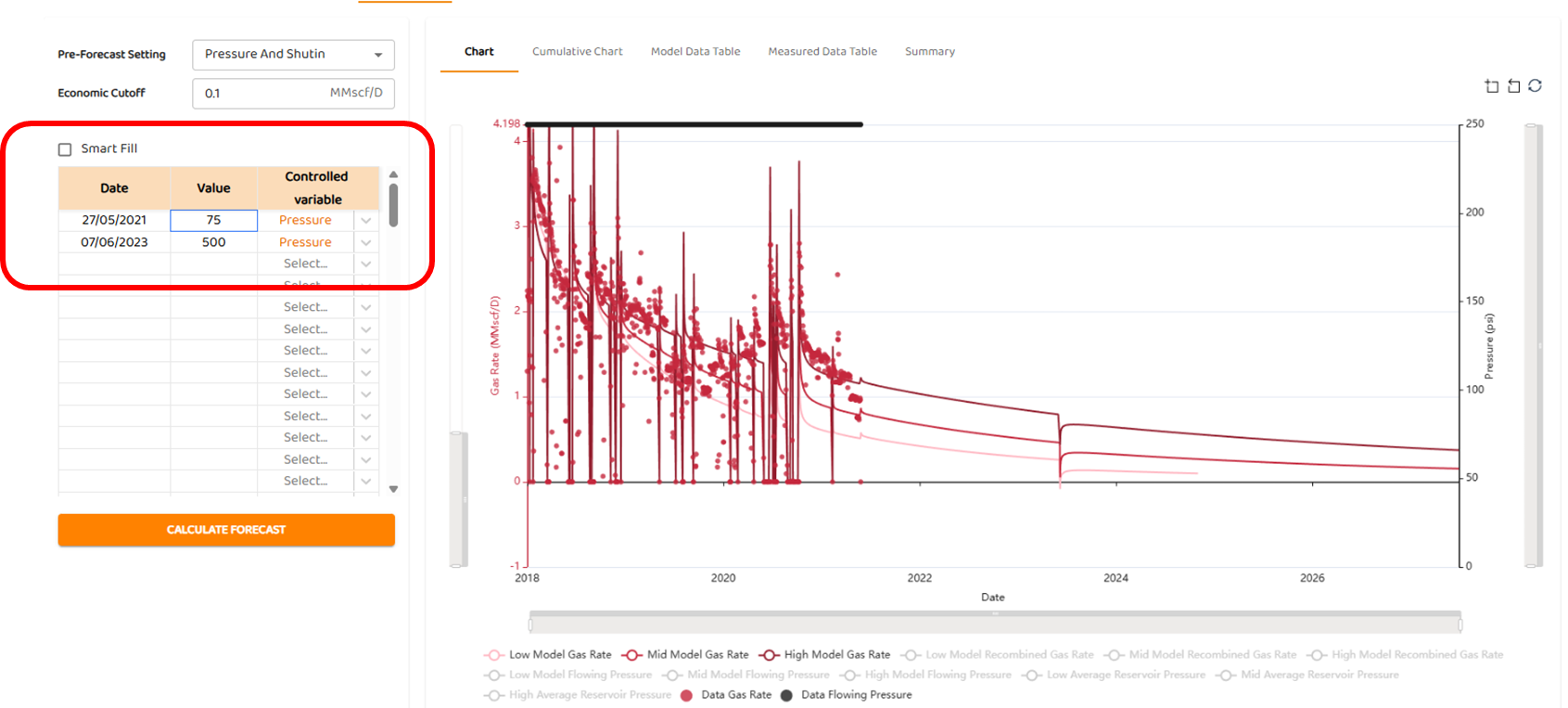
Task: Click the box-zoom area select icon
Action: [x=1491, y=86]
